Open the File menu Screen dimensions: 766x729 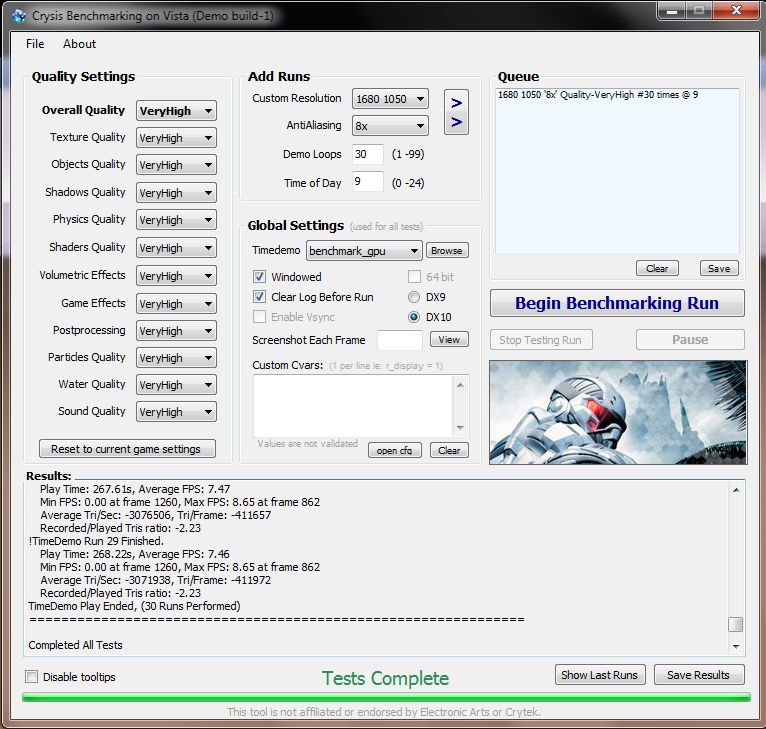[35, 44]
